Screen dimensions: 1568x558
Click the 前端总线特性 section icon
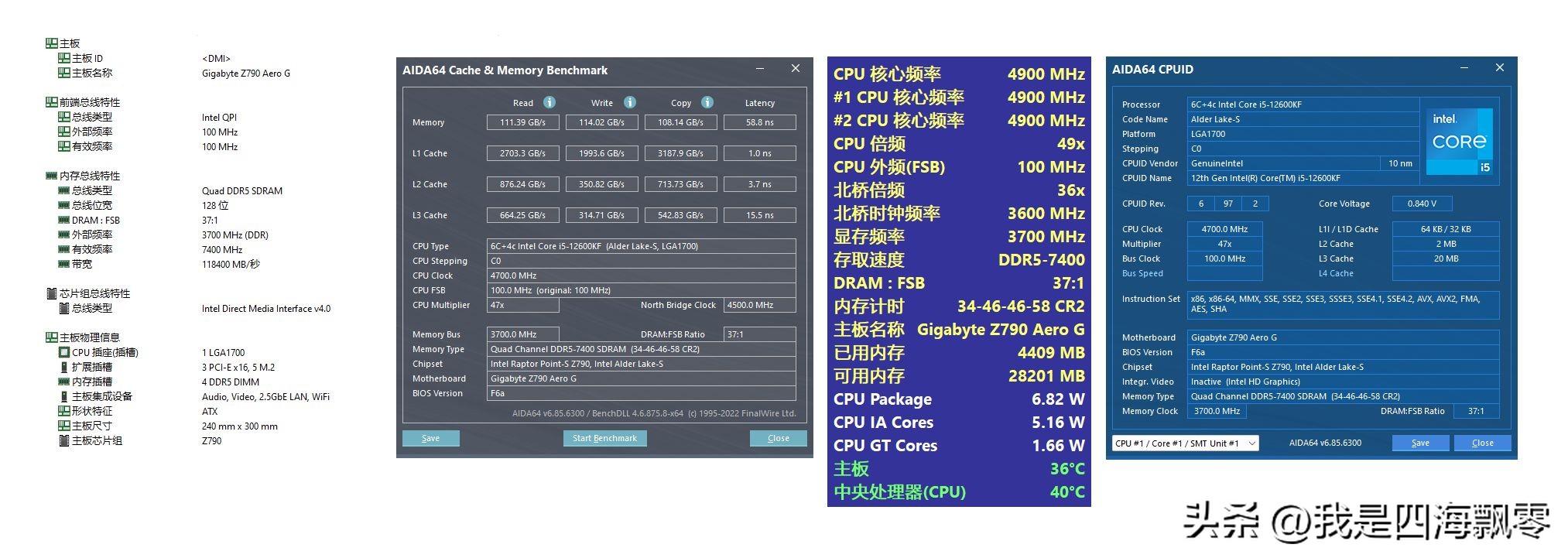pyautogui.click(x=51, y=102)
